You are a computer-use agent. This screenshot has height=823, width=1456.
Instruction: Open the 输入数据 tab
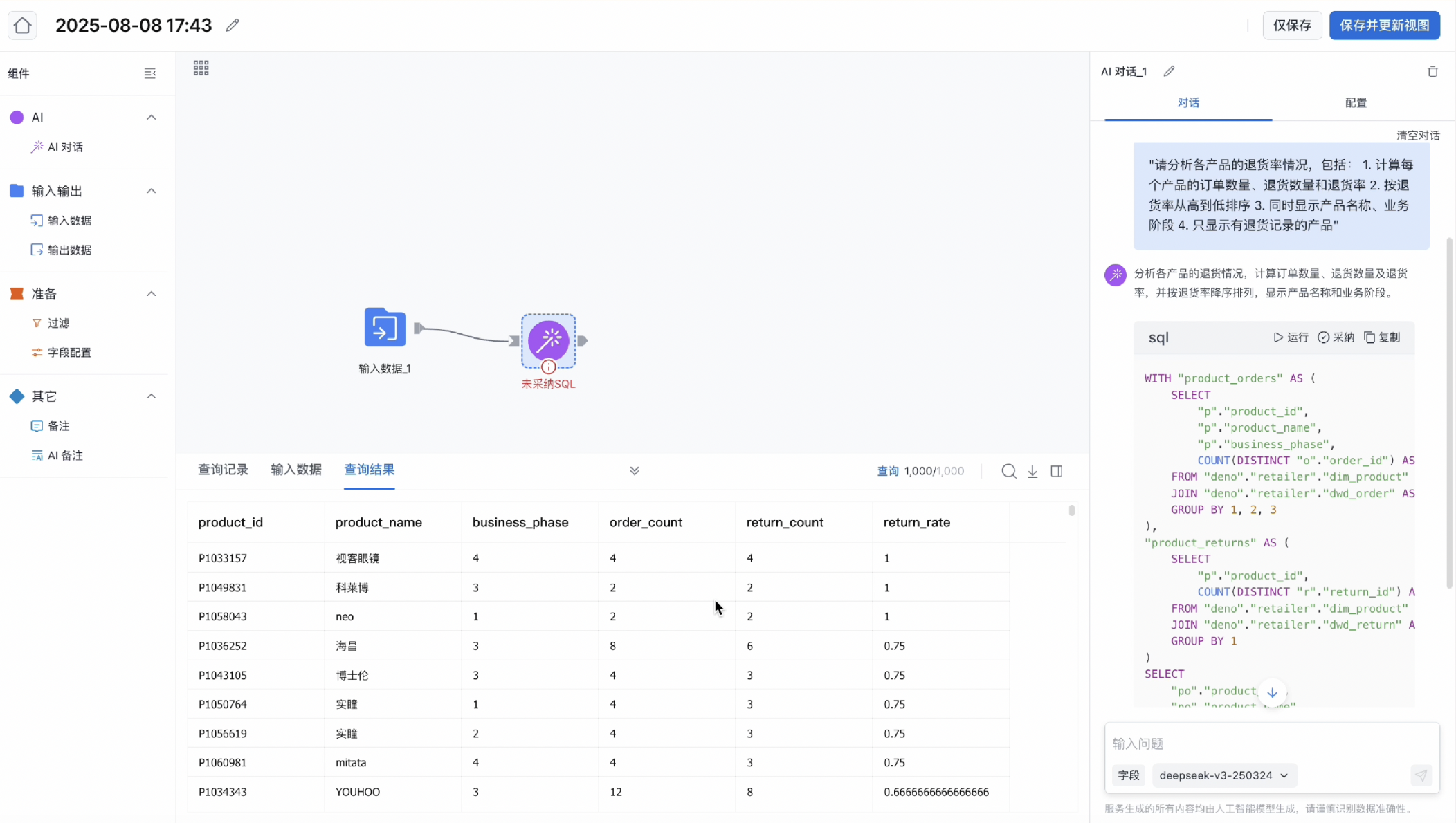click(296, 470)
